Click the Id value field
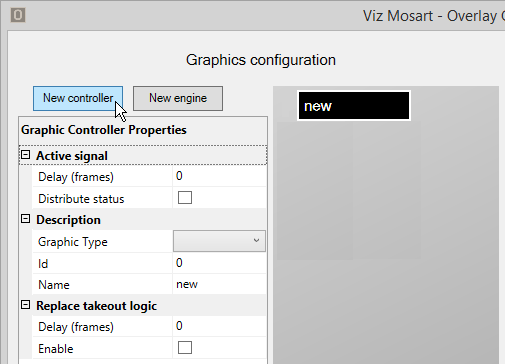505x364 pixels. 220,263
